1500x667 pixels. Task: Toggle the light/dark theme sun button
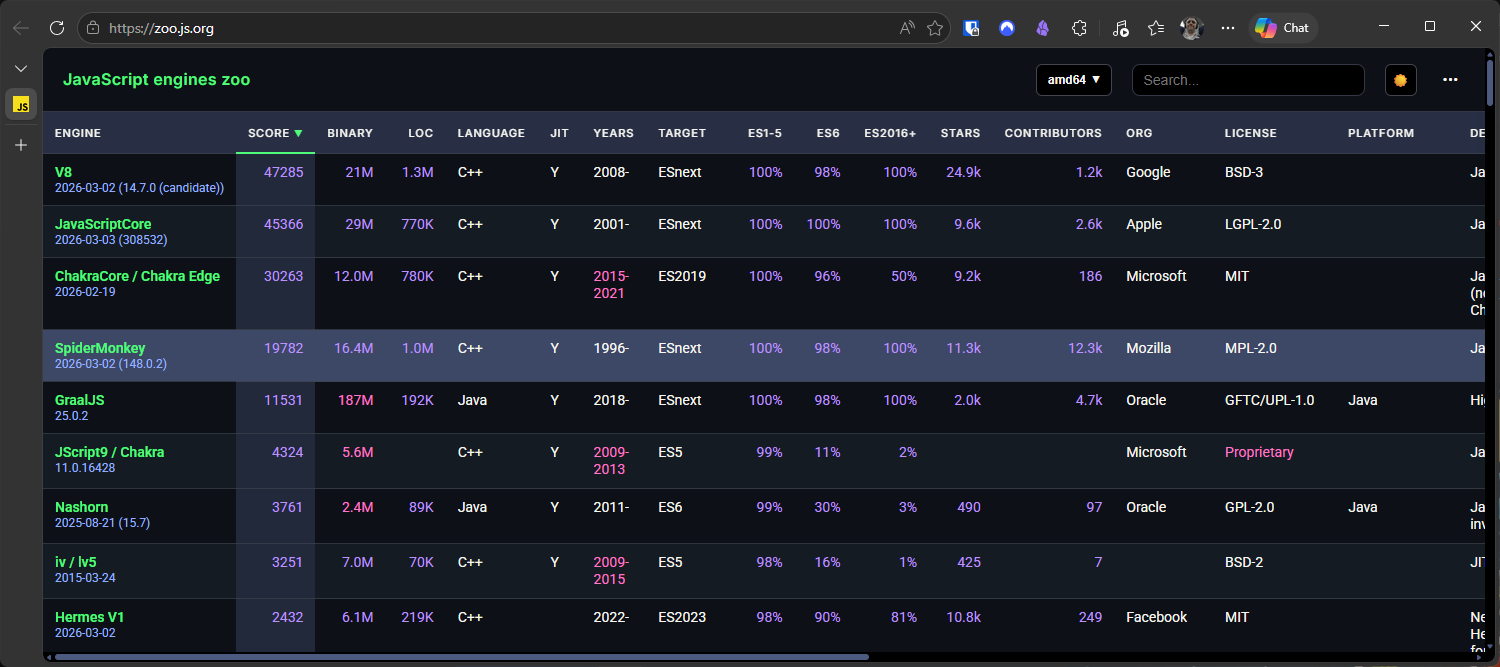tap(1400, 80)
